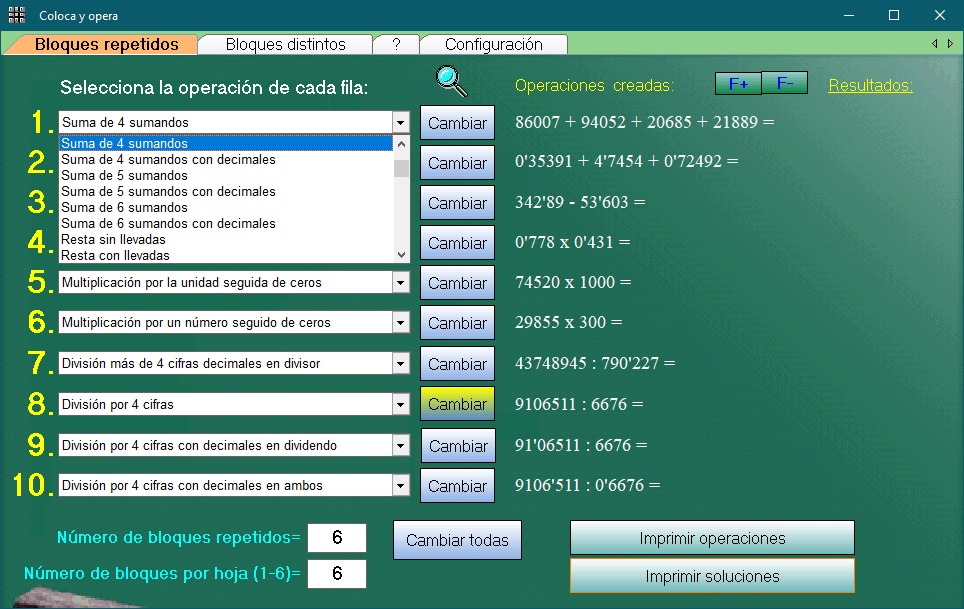Select 'Suma de 5 sumandos' option
The image size is (964, 609).
pyautogui.click(x=118, y=176)
